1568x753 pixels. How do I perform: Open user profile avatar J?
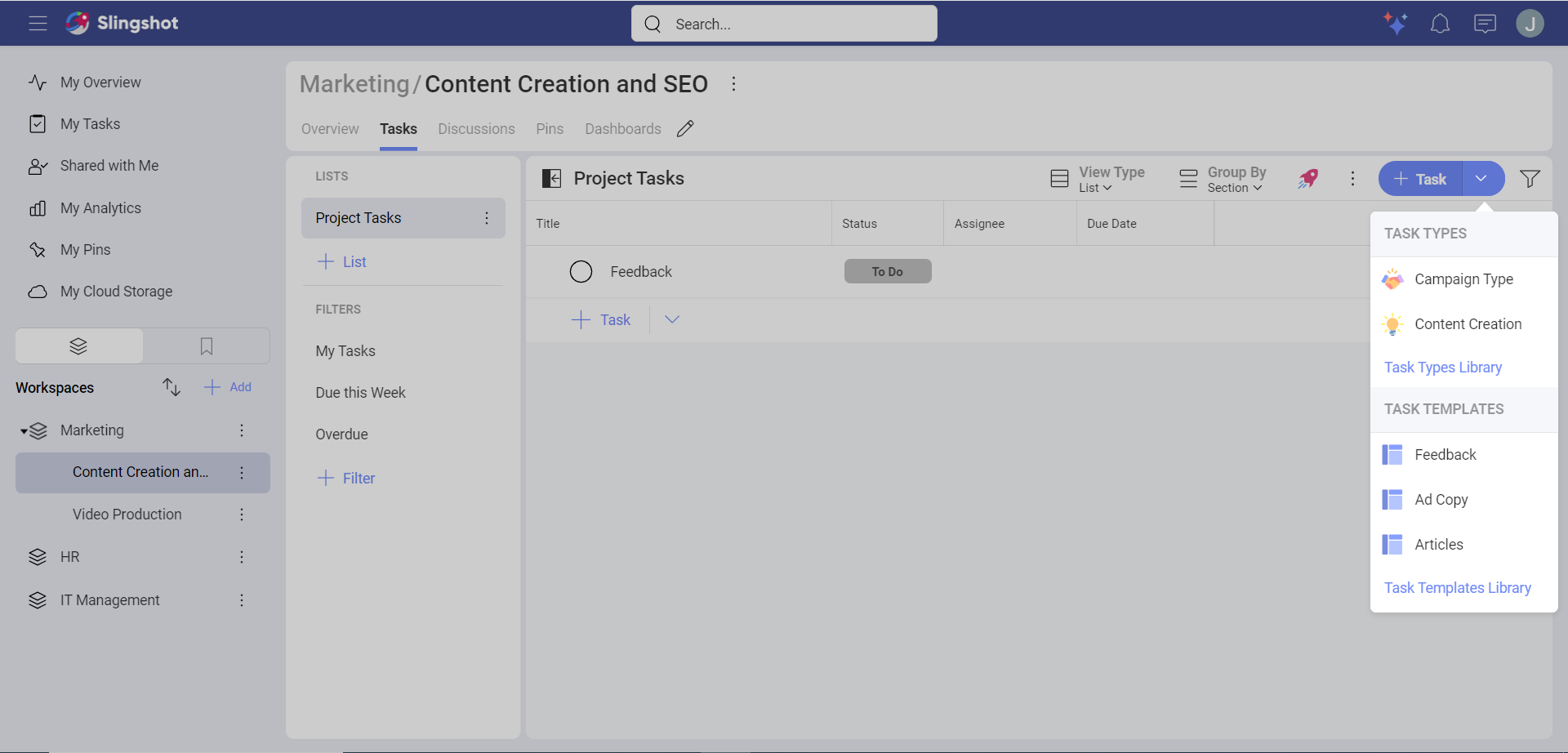pos(1530,24)
